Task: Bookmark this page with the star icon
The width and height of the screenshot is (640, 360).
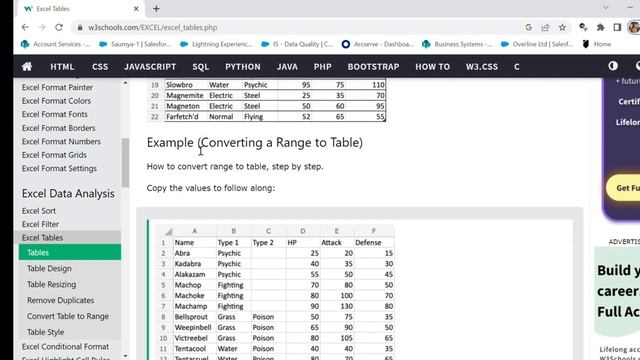Action: click(562, 27)
